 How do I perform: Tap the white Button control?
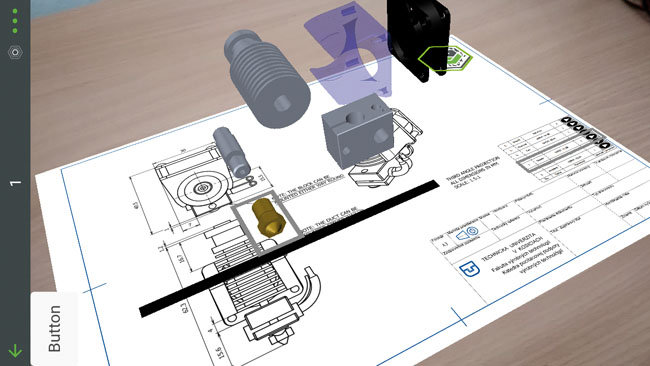point(54,329)
